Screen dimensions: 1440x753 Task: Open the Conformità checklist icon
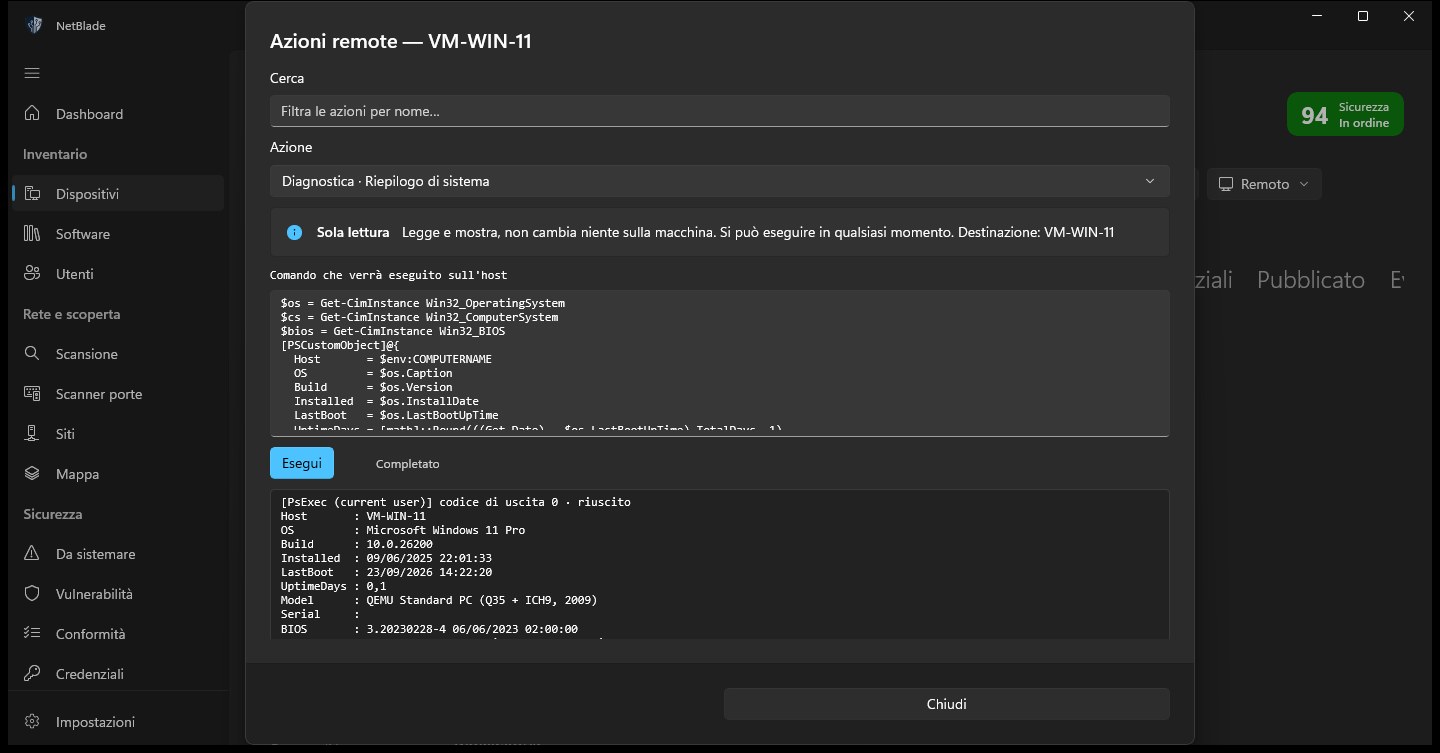32,633
